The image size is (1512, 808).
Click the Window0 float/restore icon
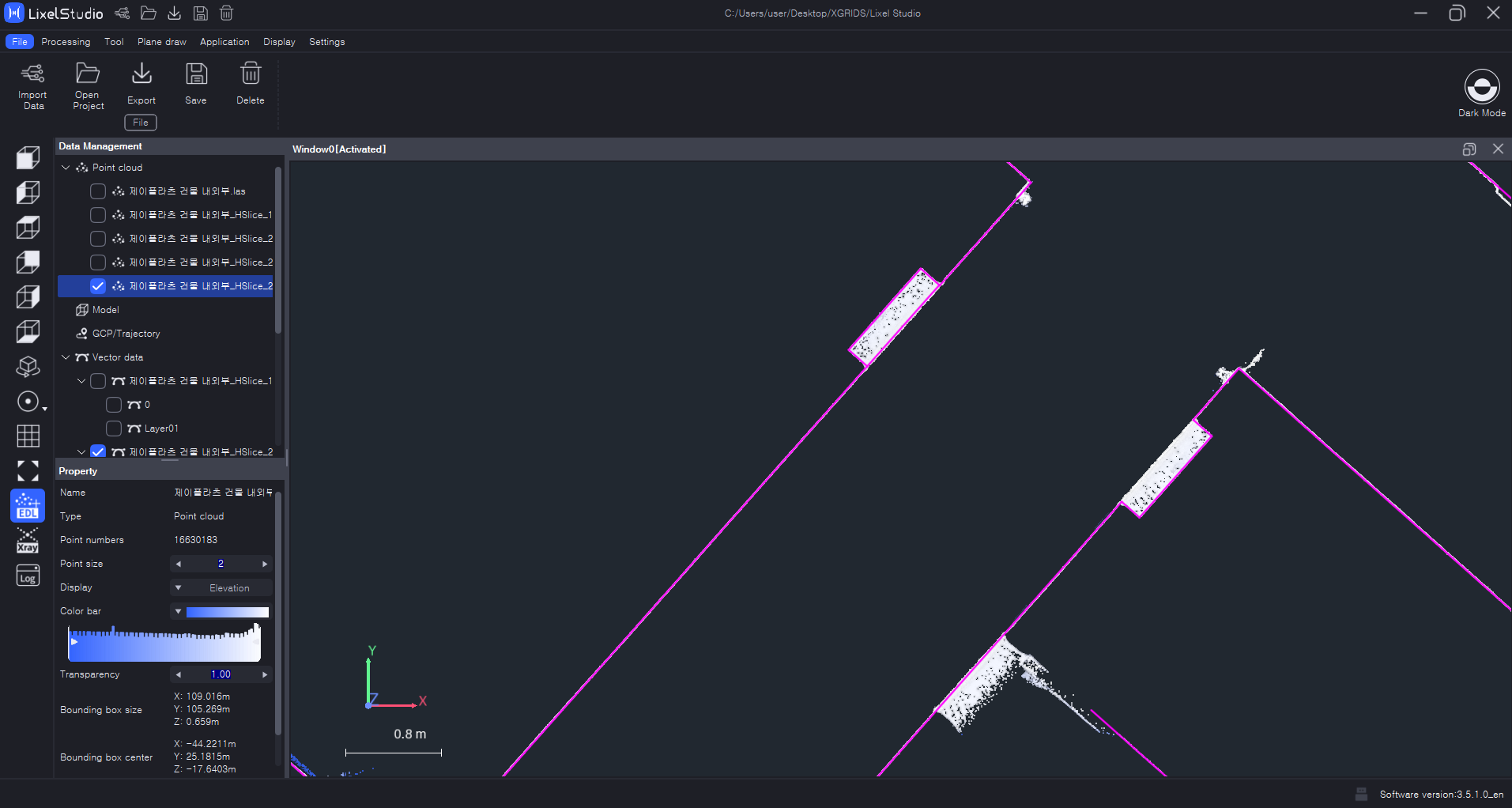[1469, 149]
